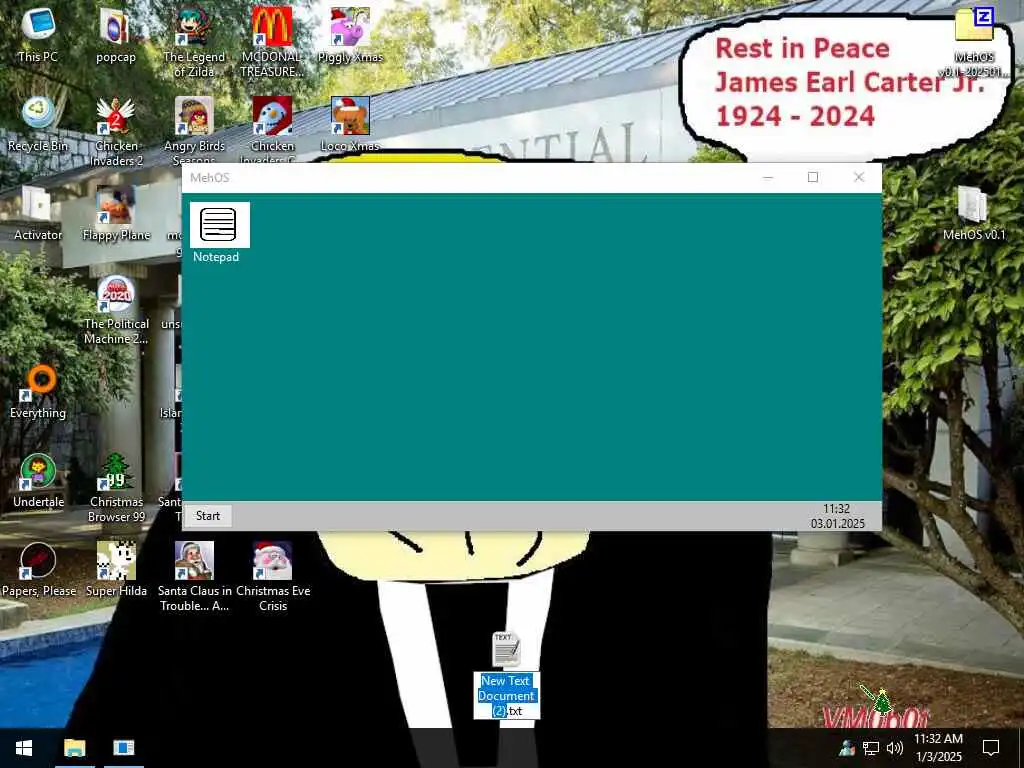Viewport: 1024px width, 768px height.
Task: Click the MehOS window title text
Action: click(210, 178)
